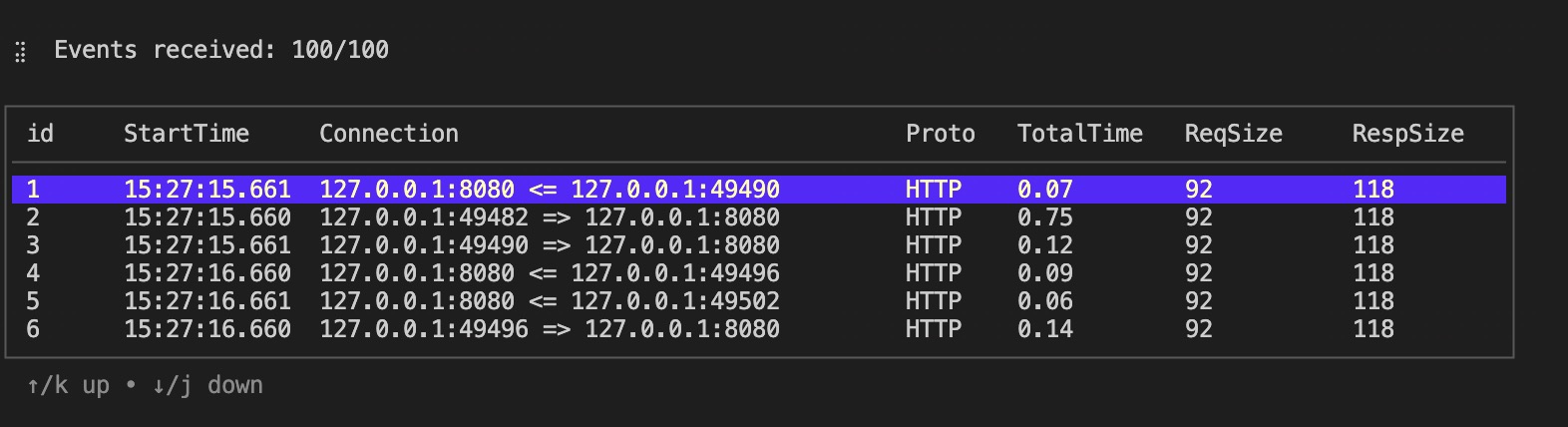Click the HTTP protocol cell in row 2
Image resolution: width=1568 pixels, height=427 pixels.
click(x=933, y=217)
